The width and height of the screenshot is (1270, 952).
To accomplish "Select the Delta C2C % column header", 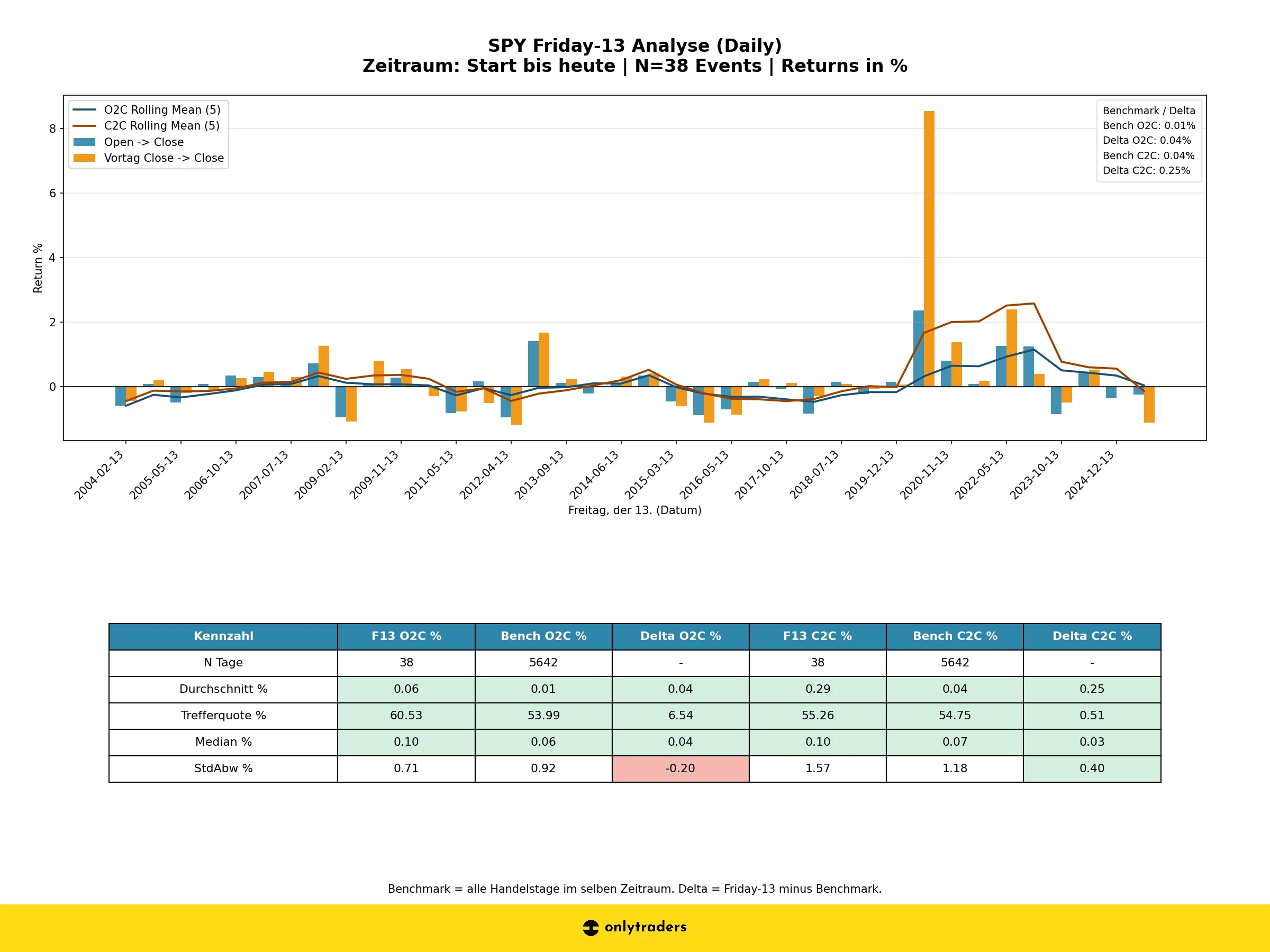I will coord(1092,636).
